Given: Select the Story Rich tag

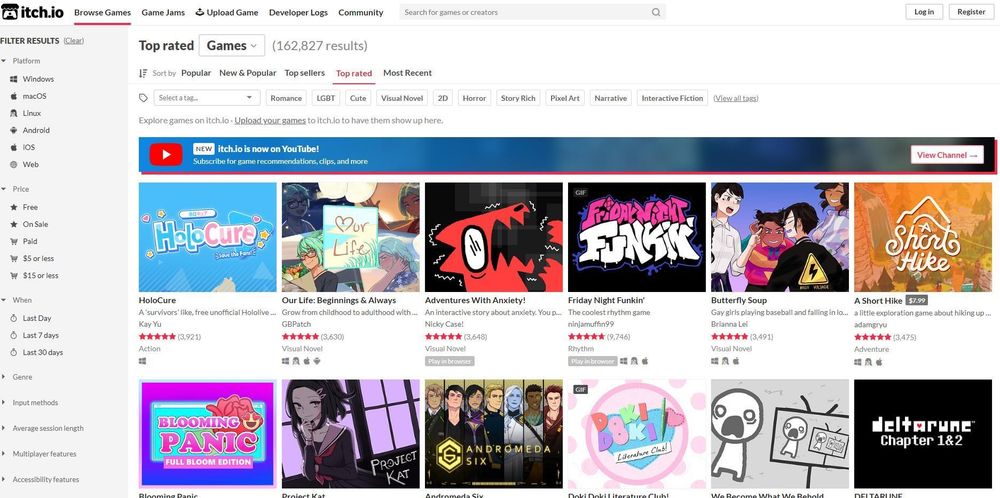Looking at the screenshot, I should (x=518, y=98).
